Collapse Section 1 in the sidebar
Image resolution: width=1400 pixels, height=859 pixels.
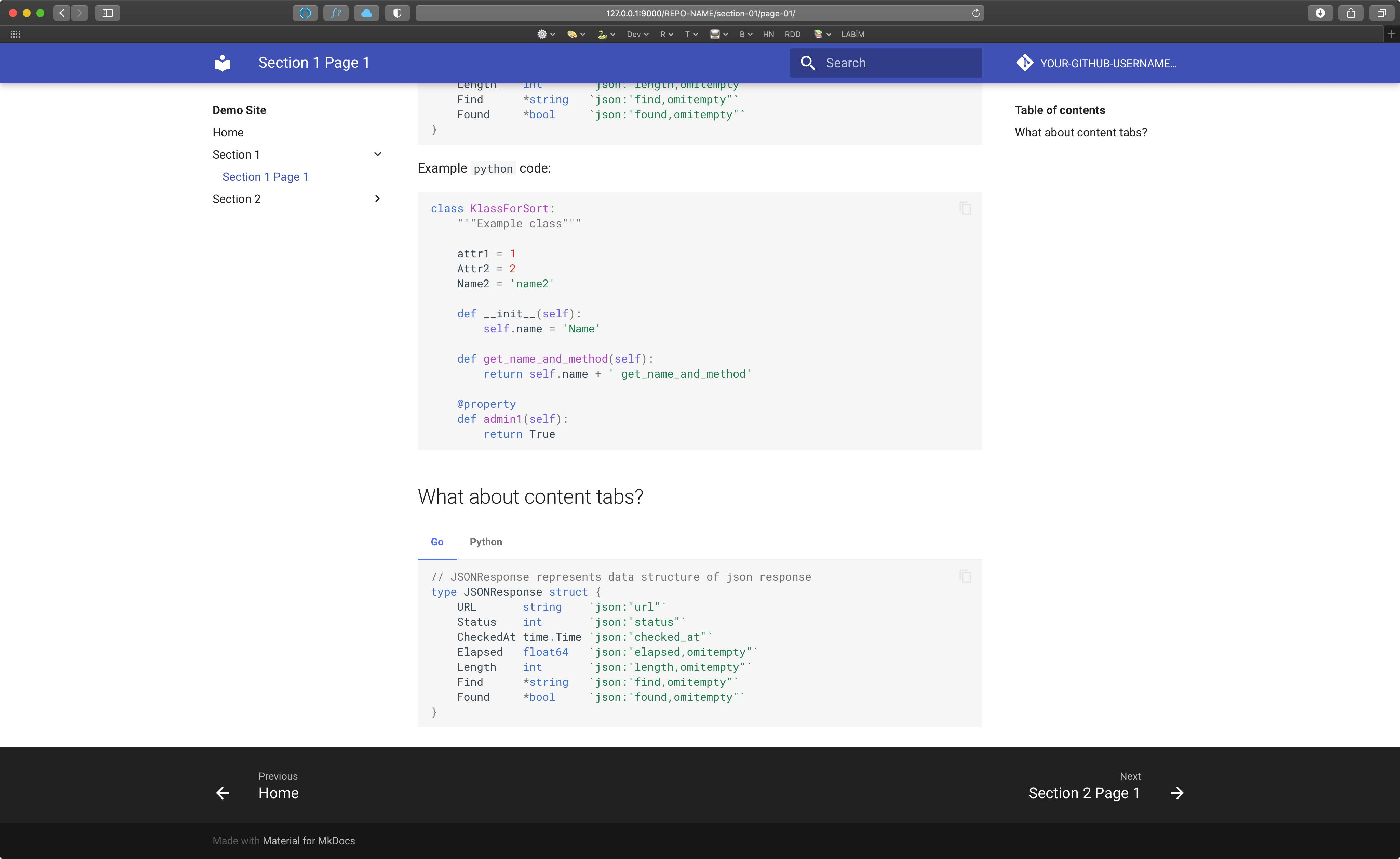point(377,154)
